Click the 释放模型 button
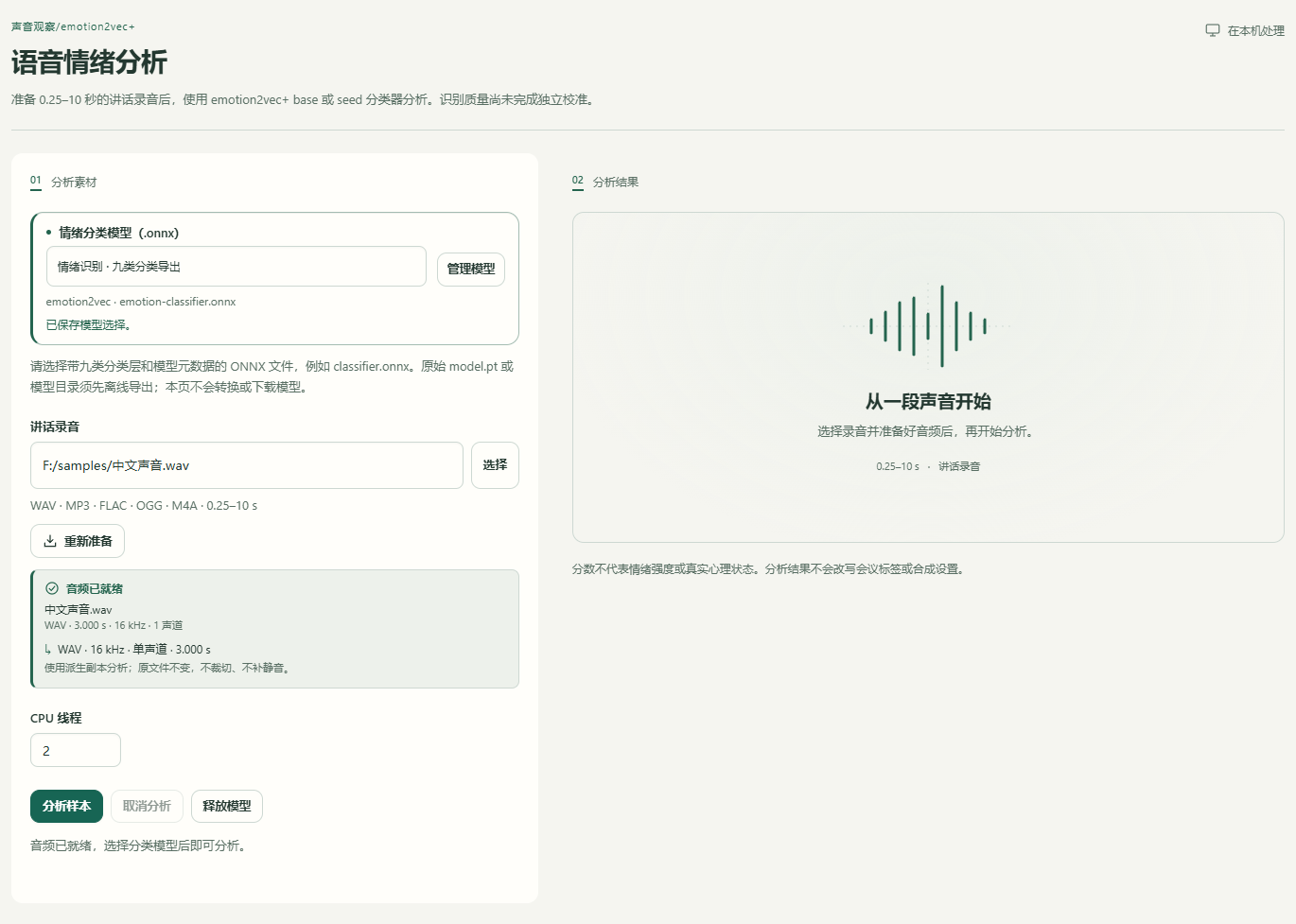1296x924 pixels. tap(227, 806)
